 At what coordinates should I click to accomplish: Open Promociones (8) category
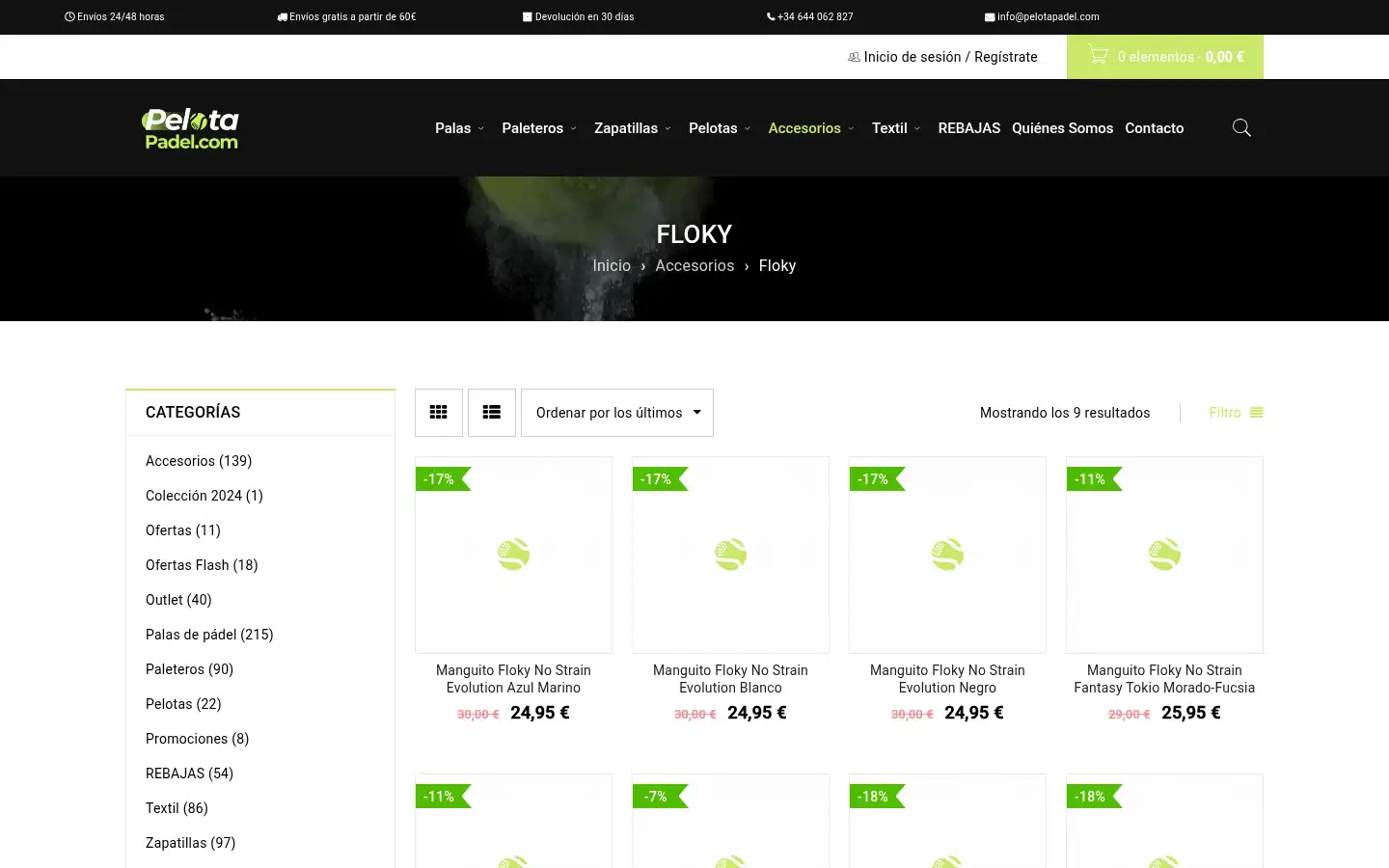[197, 739]
